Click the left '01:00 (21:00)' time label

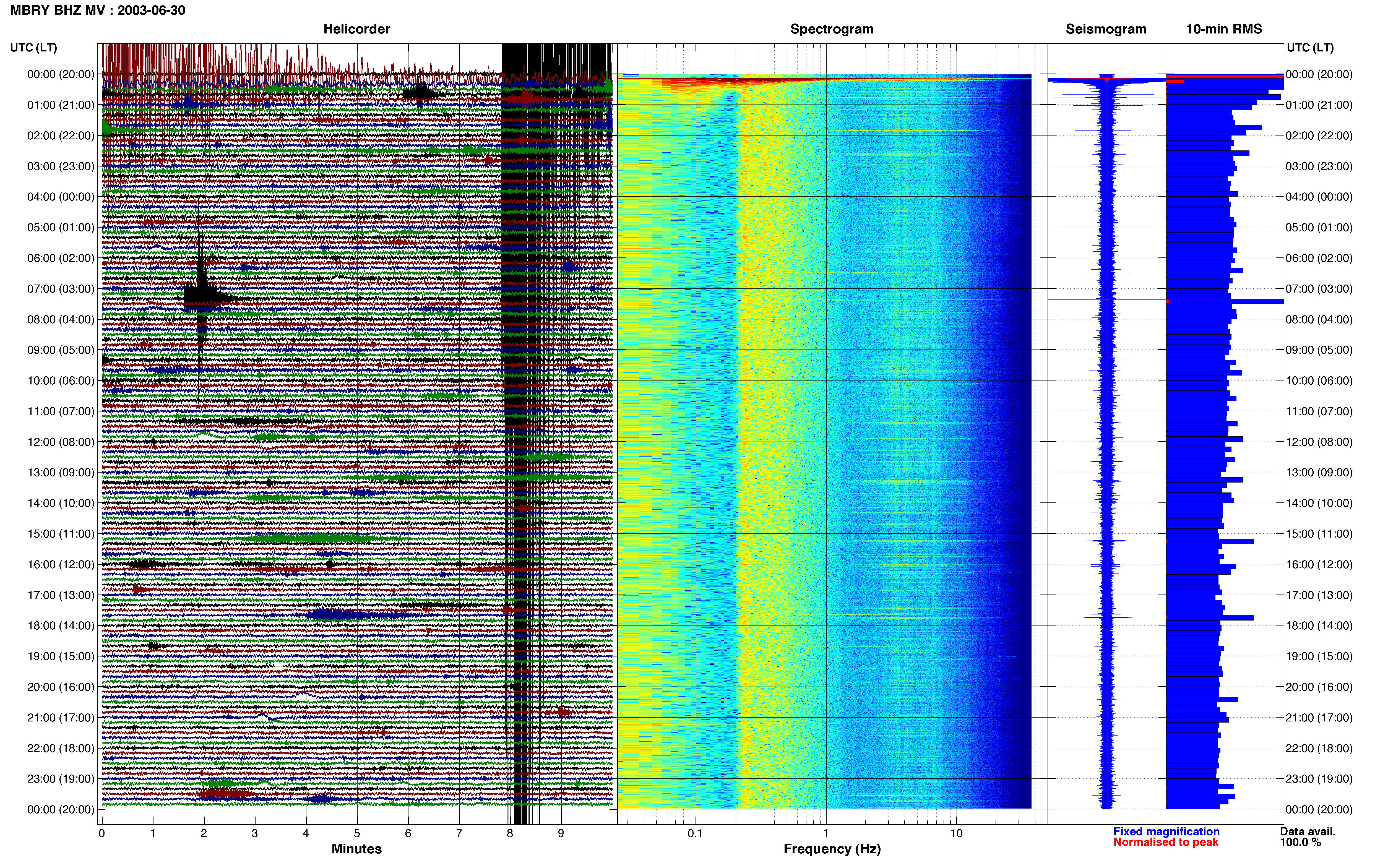[61, 105]
